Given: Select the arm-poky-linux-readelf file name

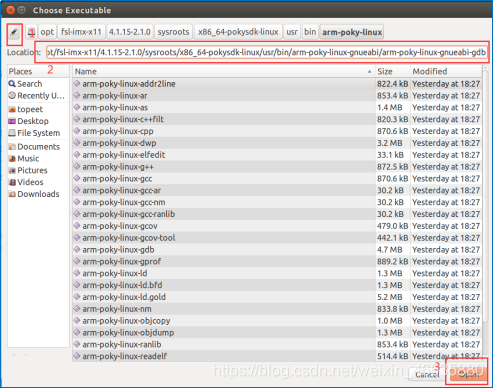Looking at the screenshot, I should 125,356.
